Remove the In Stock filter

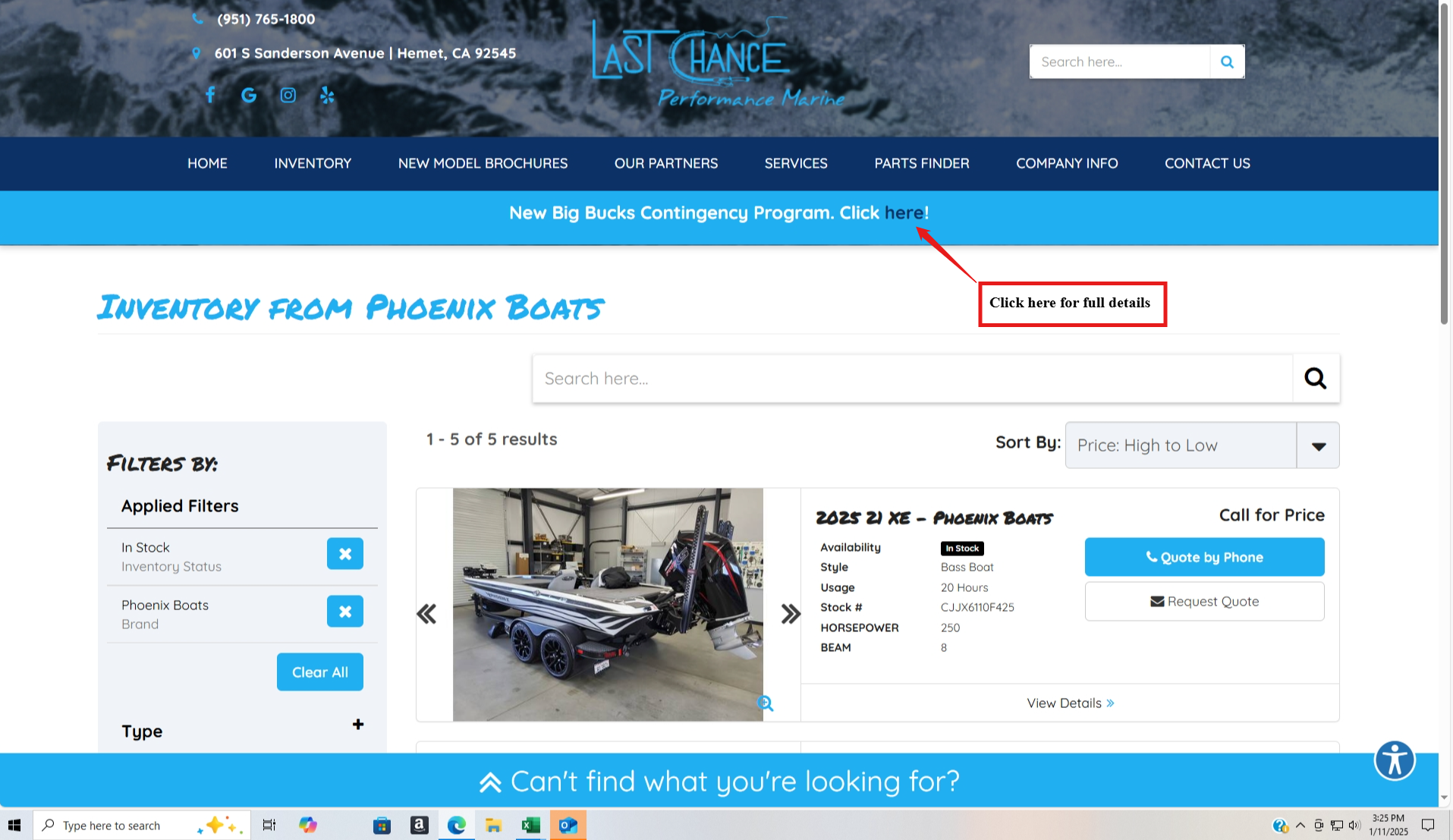[x=344, y=553]
